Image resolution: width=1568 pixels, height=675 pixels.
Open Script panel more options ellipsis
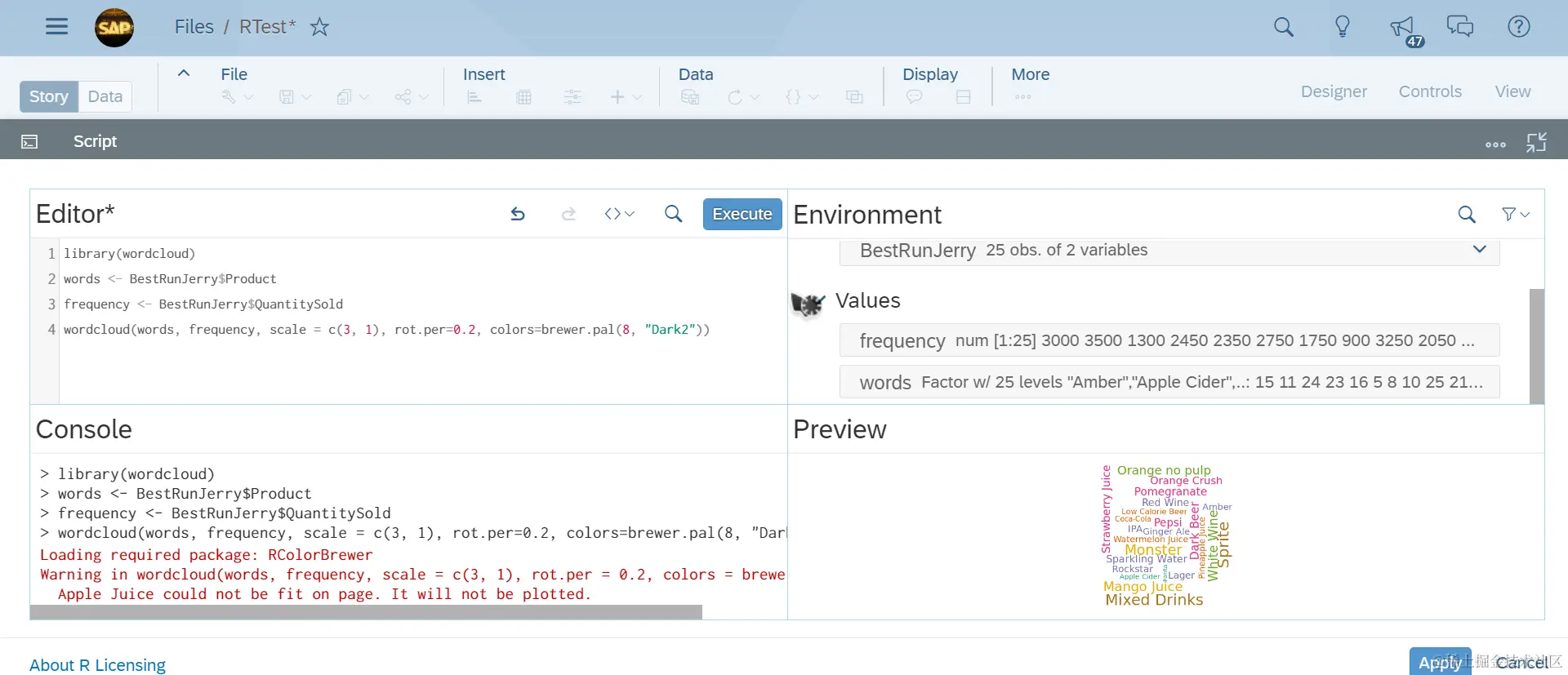pyautogui.click(x=1495, y=144)
